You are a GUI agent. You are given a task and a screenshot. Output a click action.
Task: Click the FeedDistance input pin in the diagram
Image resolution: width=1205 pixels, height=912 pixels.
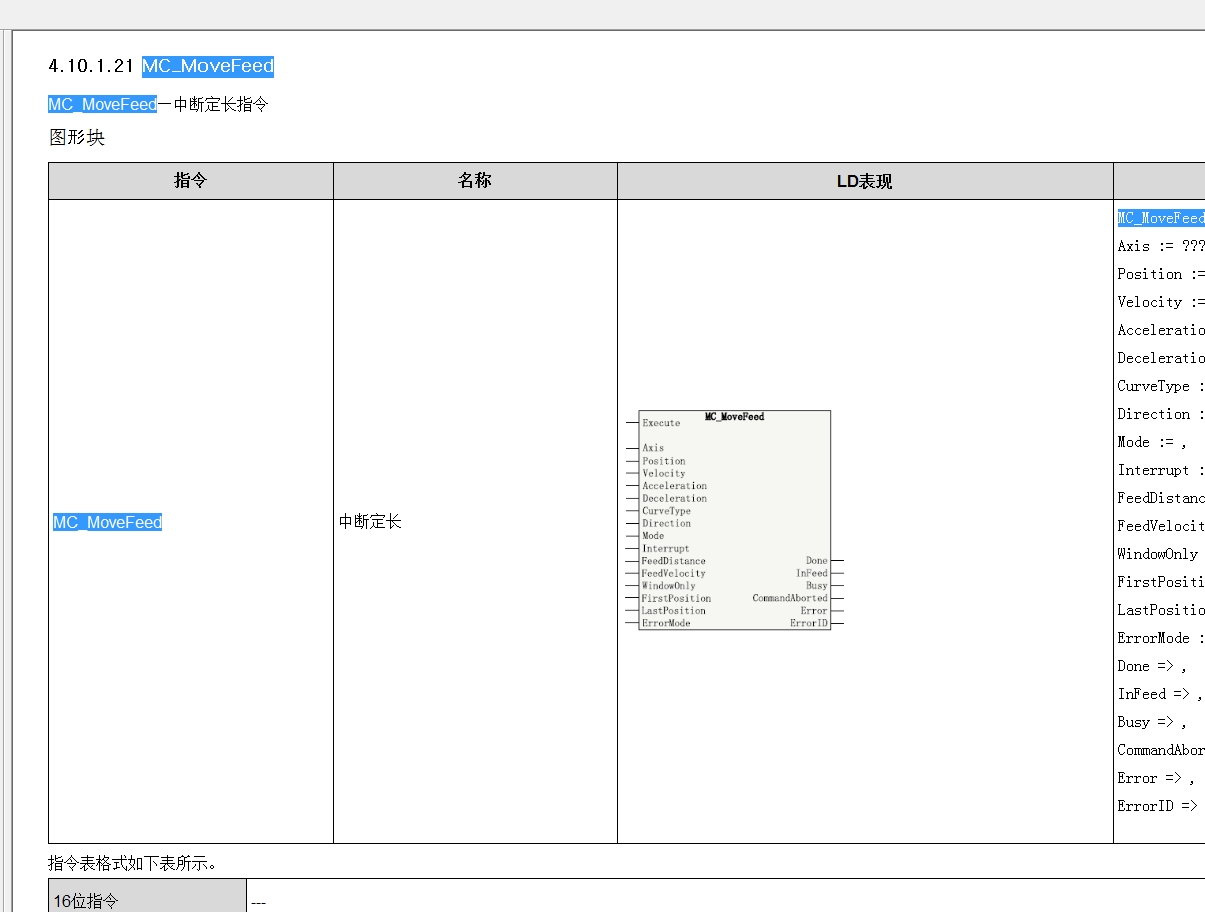(x=673, y=561)
